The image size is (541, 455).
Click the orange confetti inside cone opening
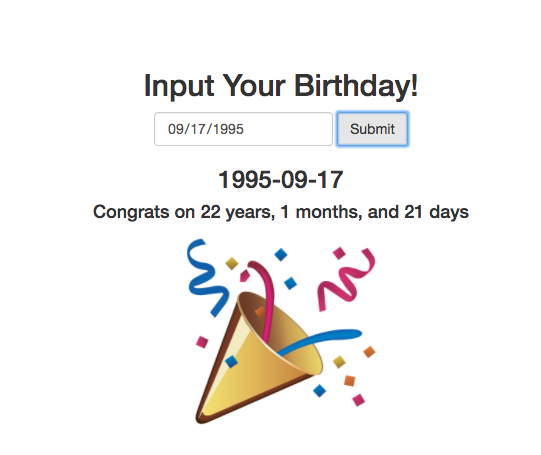tap(260, 312)
